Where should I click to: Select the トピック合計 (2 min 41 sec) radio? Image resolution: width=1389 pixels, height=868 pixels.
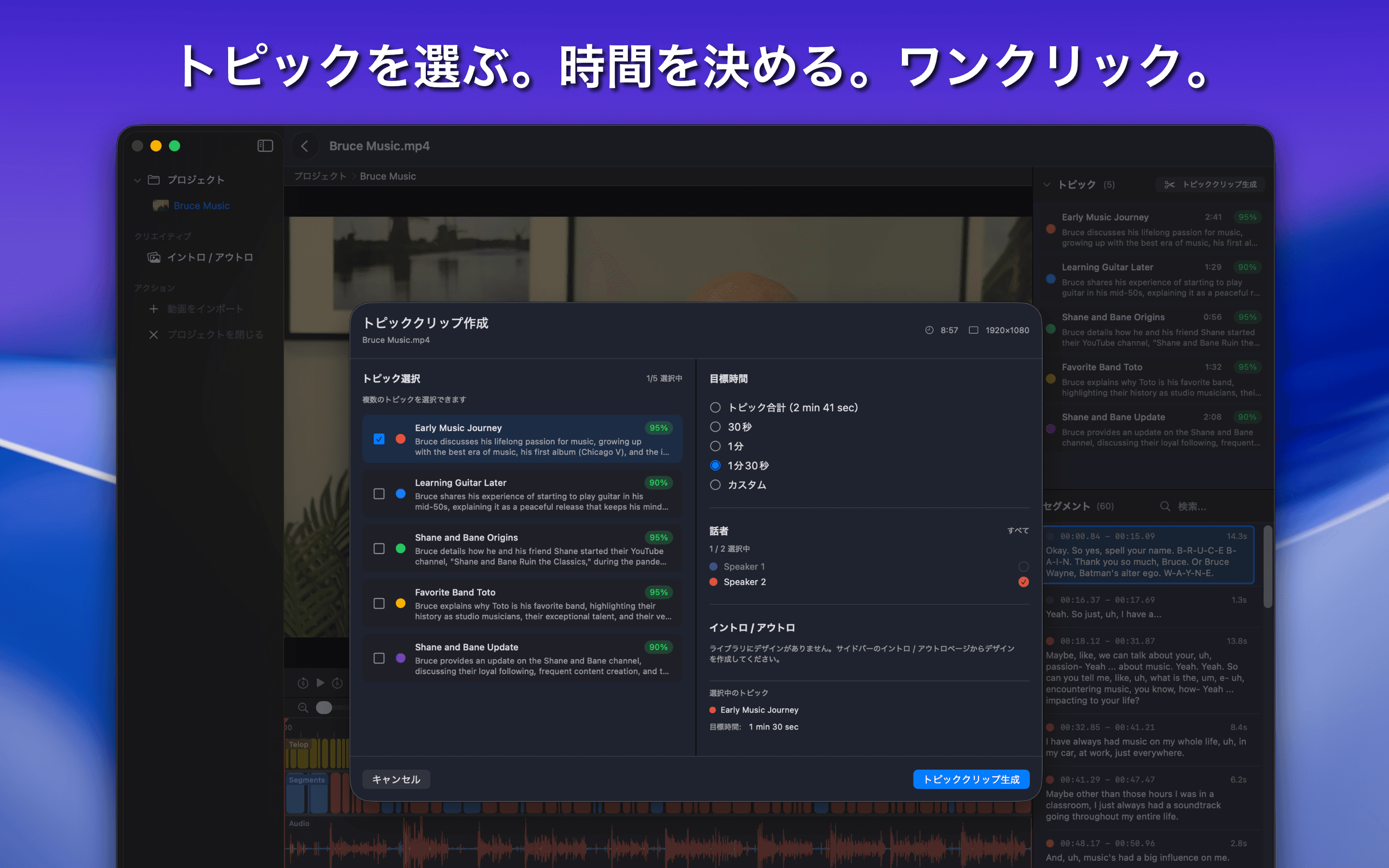click(x=715, y=407)
